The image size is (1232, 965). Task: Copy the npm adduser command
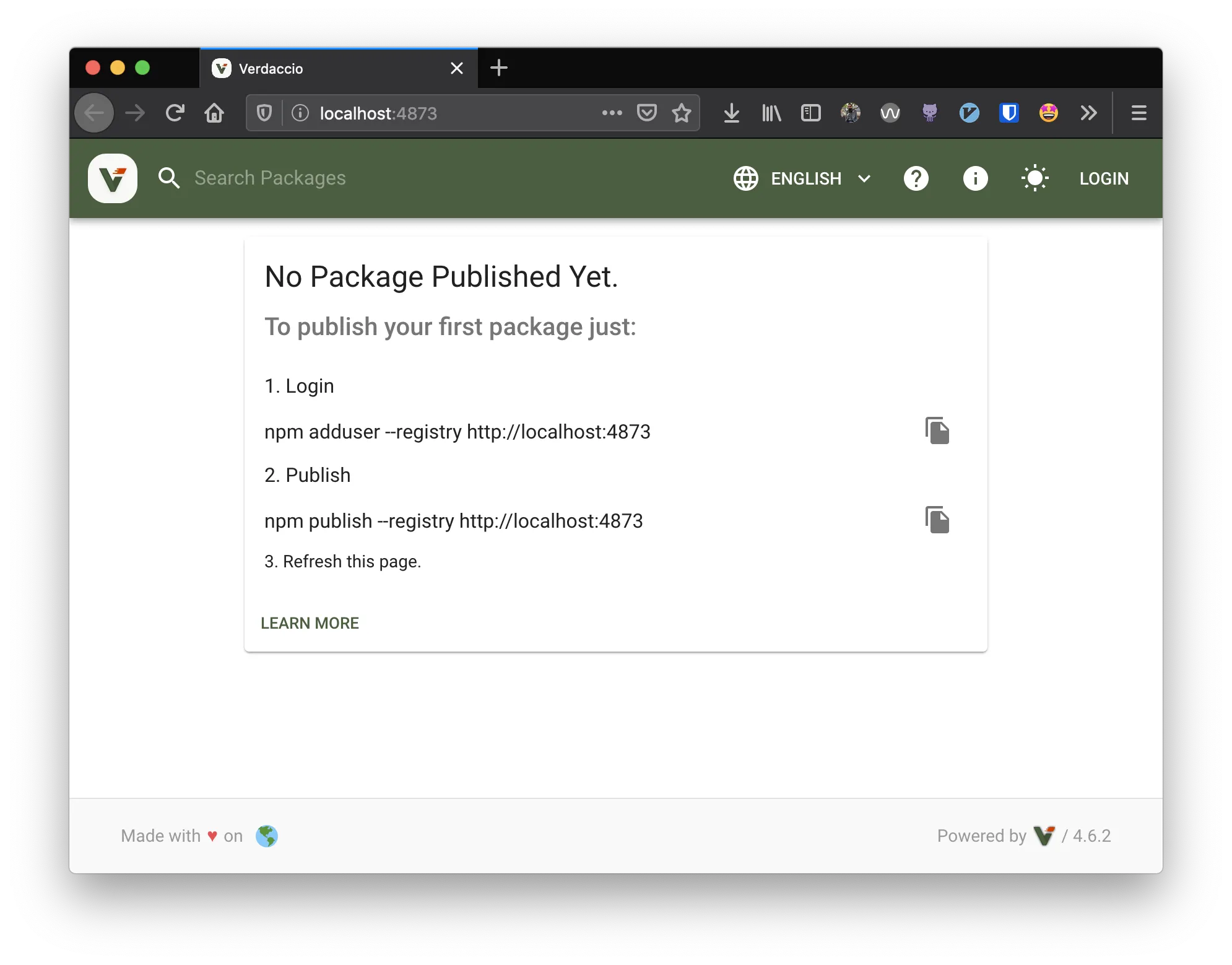pos(937,430)
